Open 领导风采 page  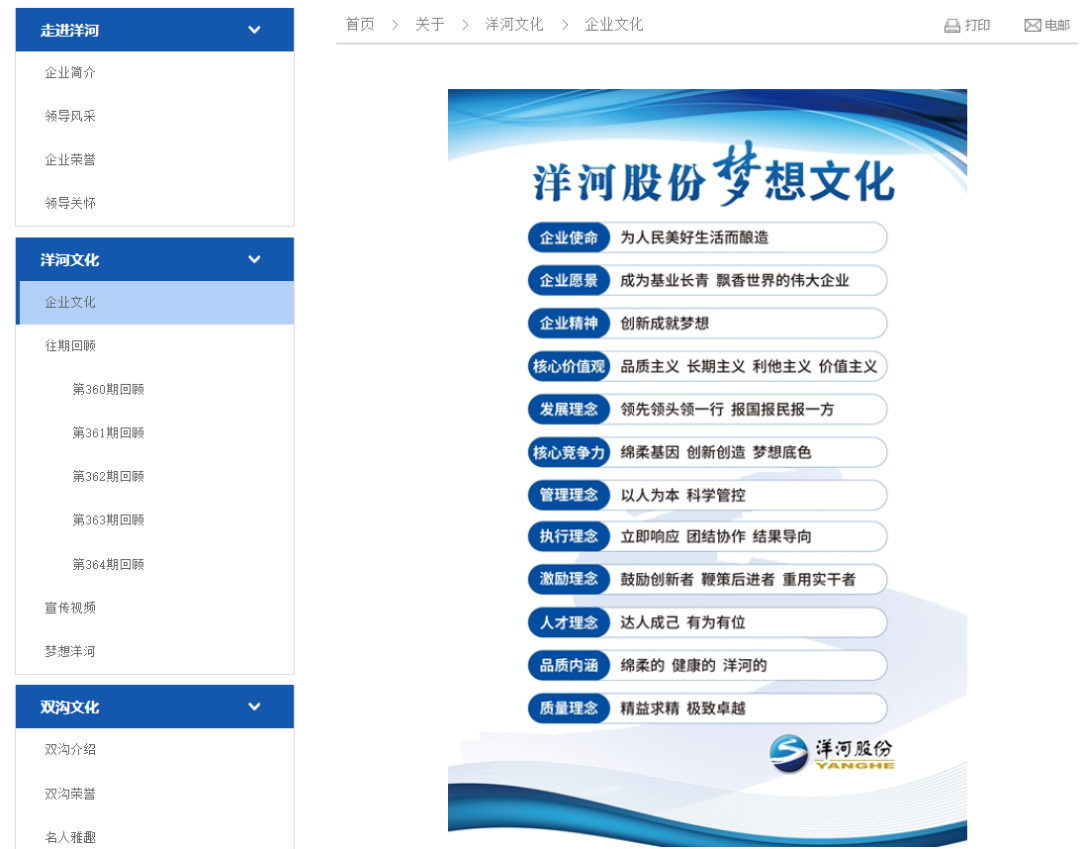click(x=70, y=116)
